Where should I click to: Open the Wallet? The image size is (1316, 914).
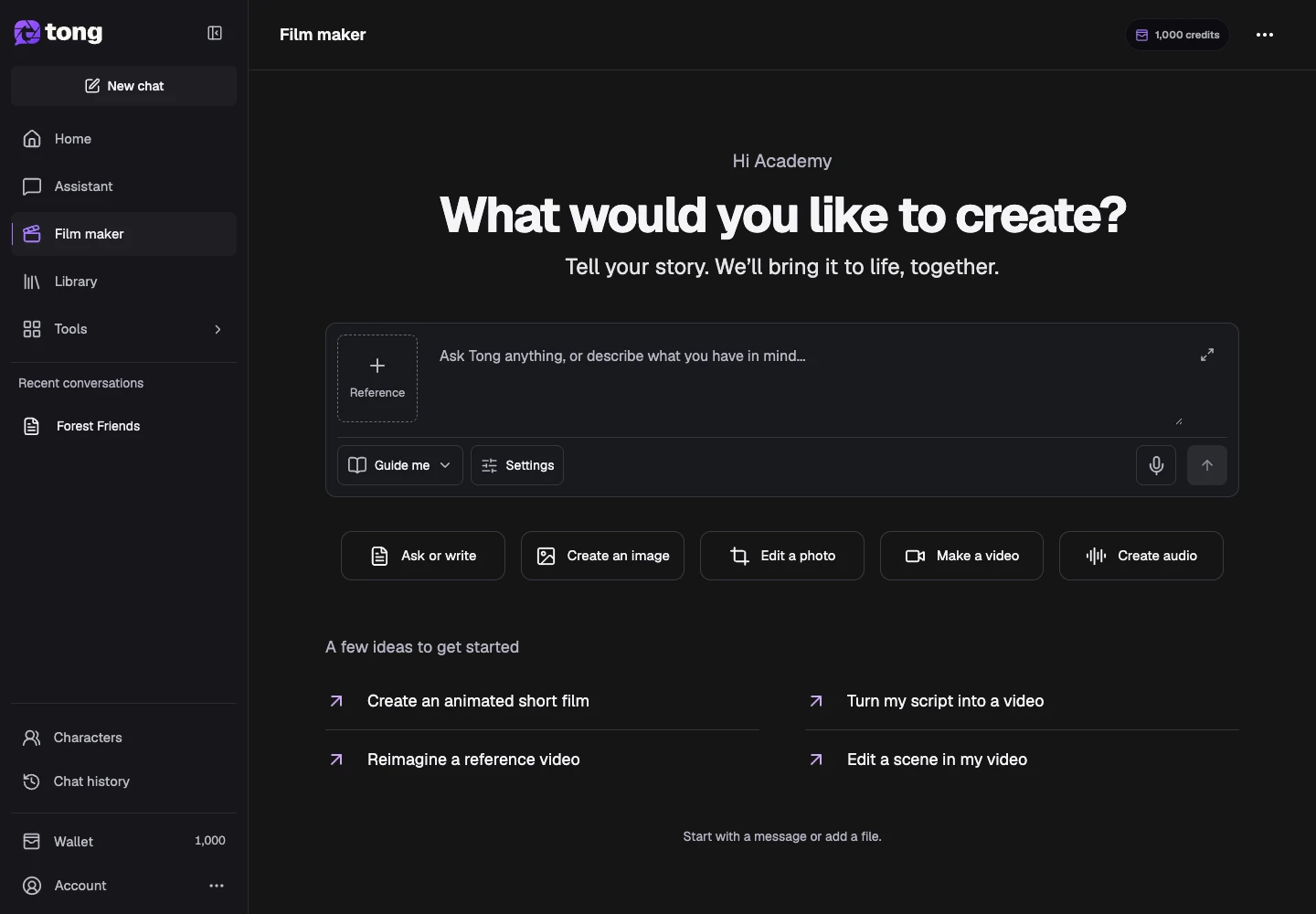124,841
